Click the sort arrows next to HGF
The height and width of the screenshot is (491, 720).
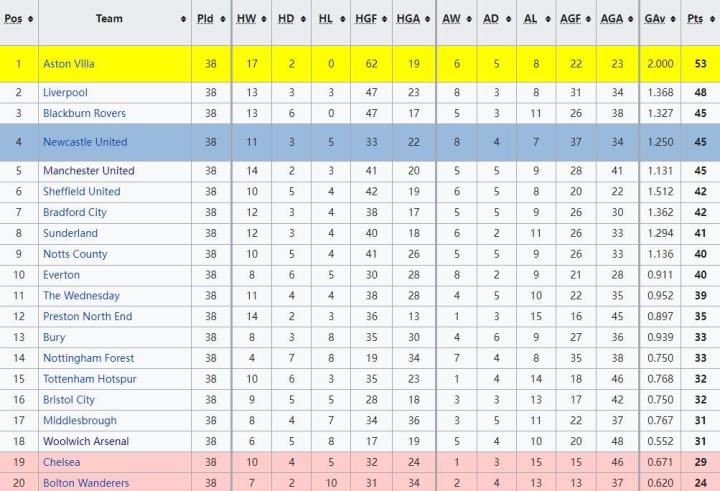point(385,19)
